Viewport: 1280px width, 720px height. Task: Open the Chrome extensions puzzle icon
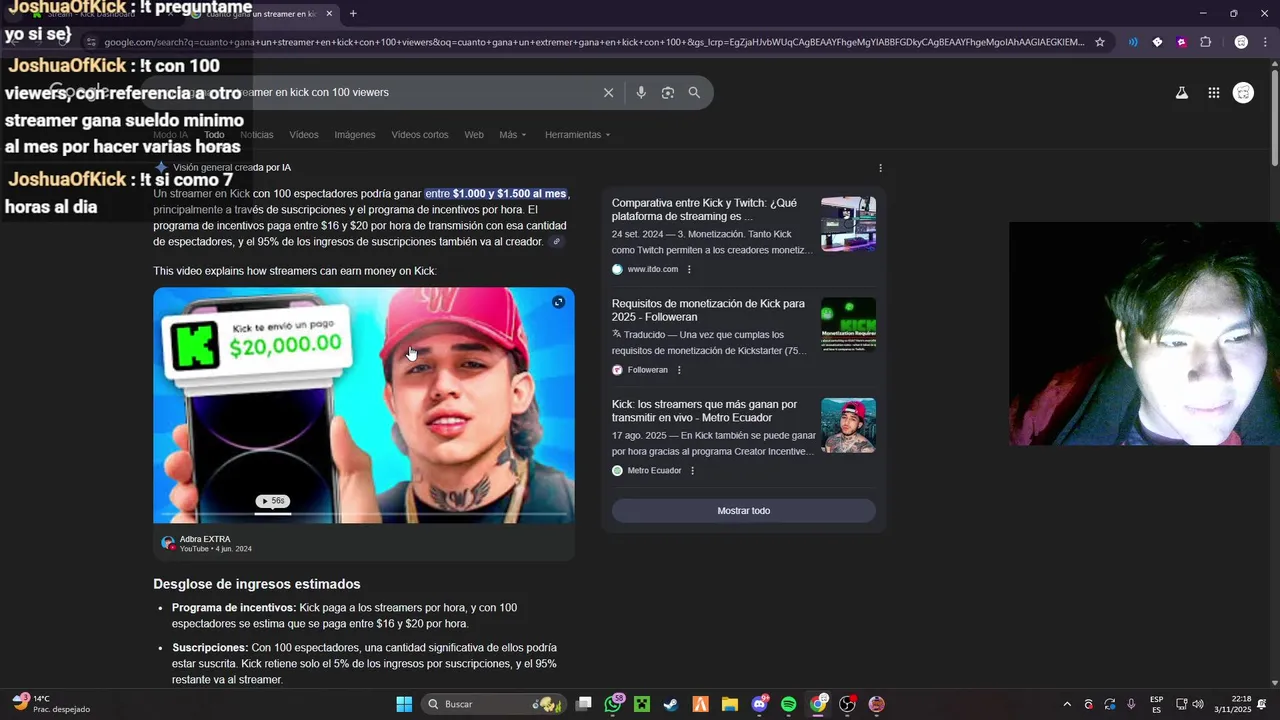point(1205,42)
